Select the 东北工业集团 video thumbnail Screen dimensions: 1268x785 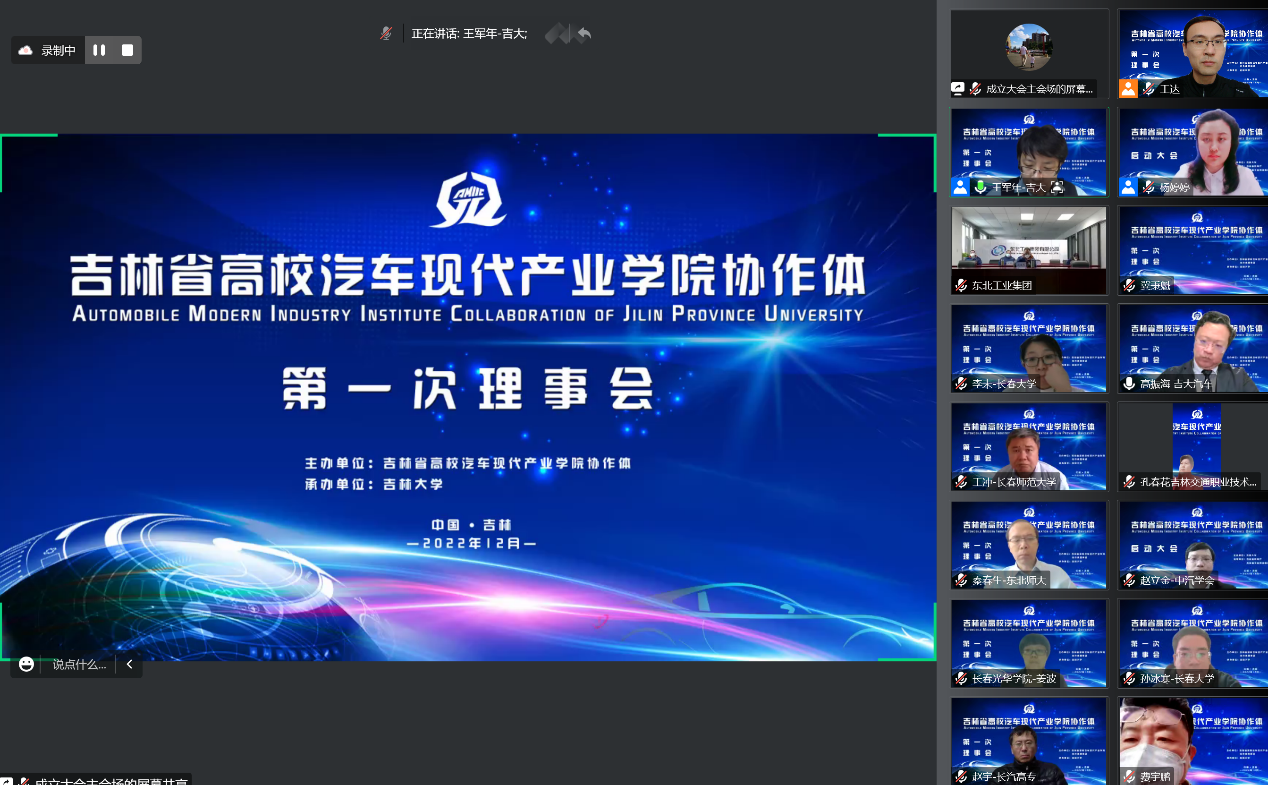tap(1028, 250)
